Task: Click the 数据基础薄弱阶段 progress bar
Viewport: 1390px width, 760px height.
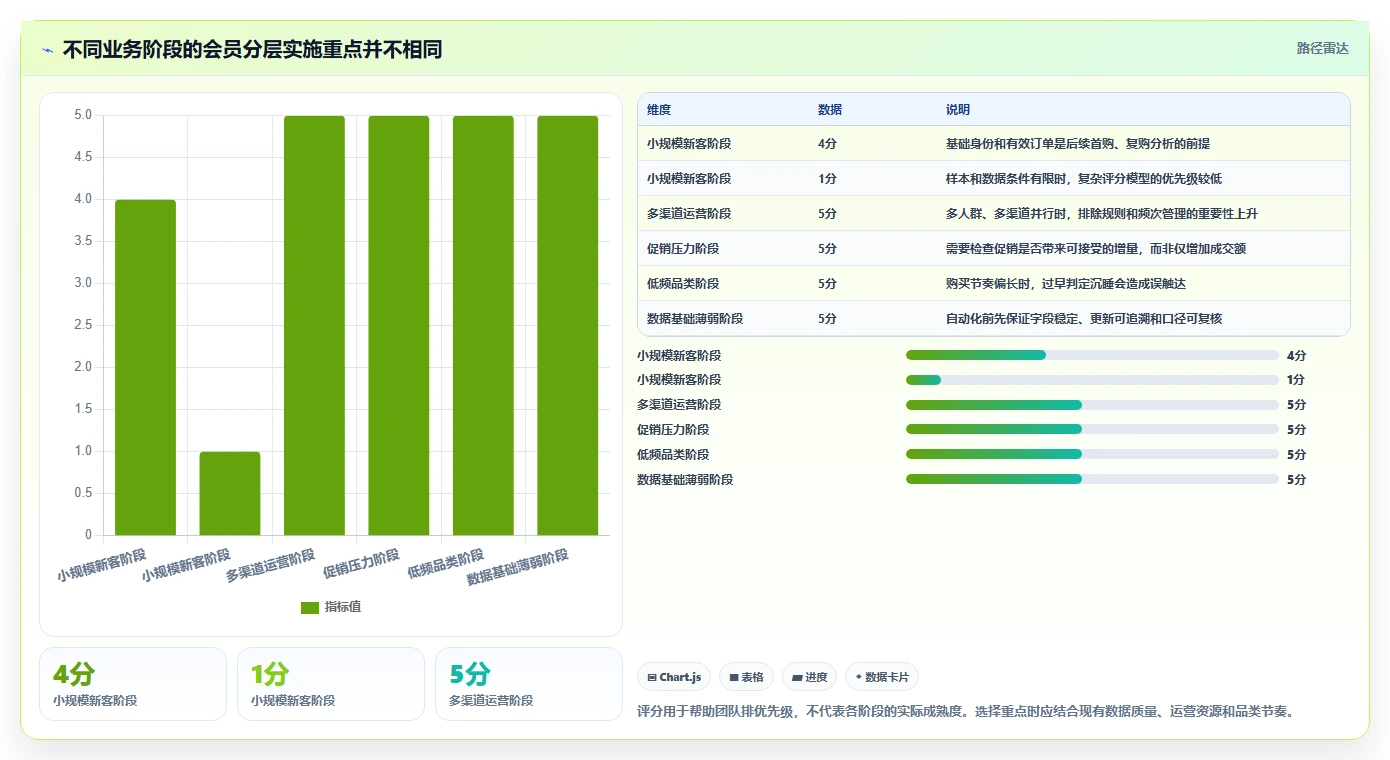Action: tap(1092, 480)
